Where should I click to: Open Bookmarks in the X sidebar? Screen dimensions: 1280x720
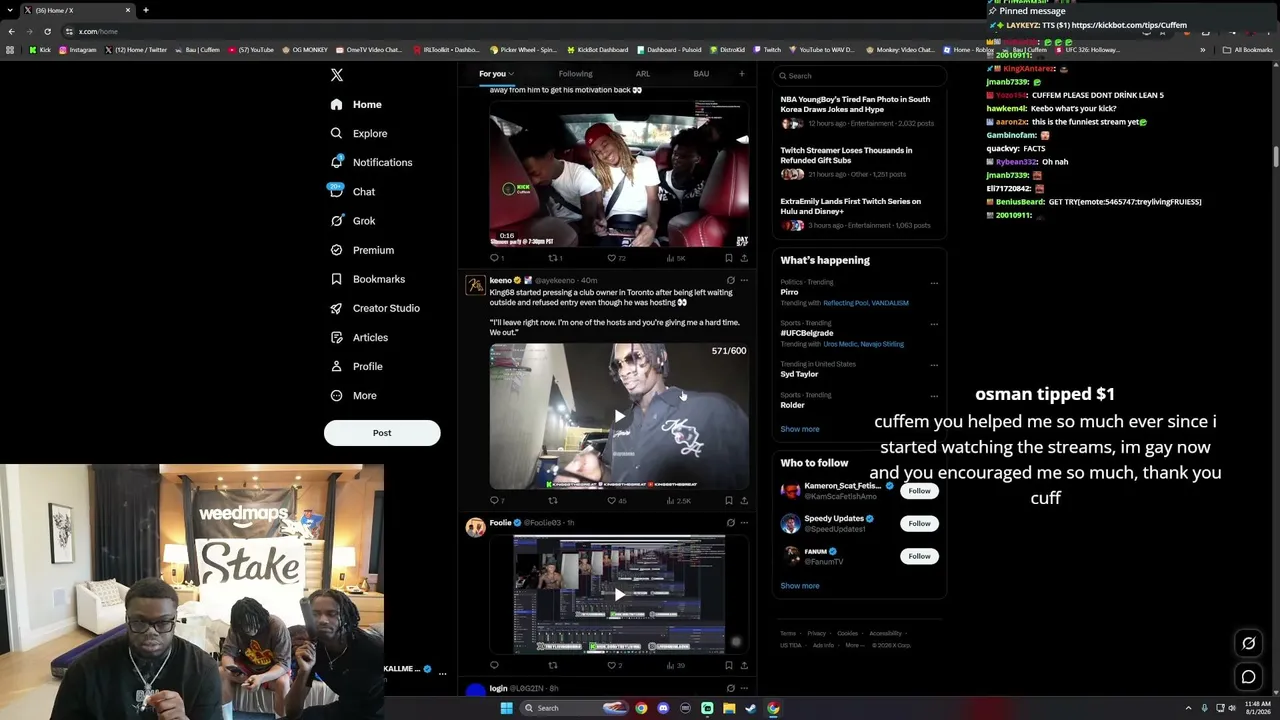click(x=367, y=279)
